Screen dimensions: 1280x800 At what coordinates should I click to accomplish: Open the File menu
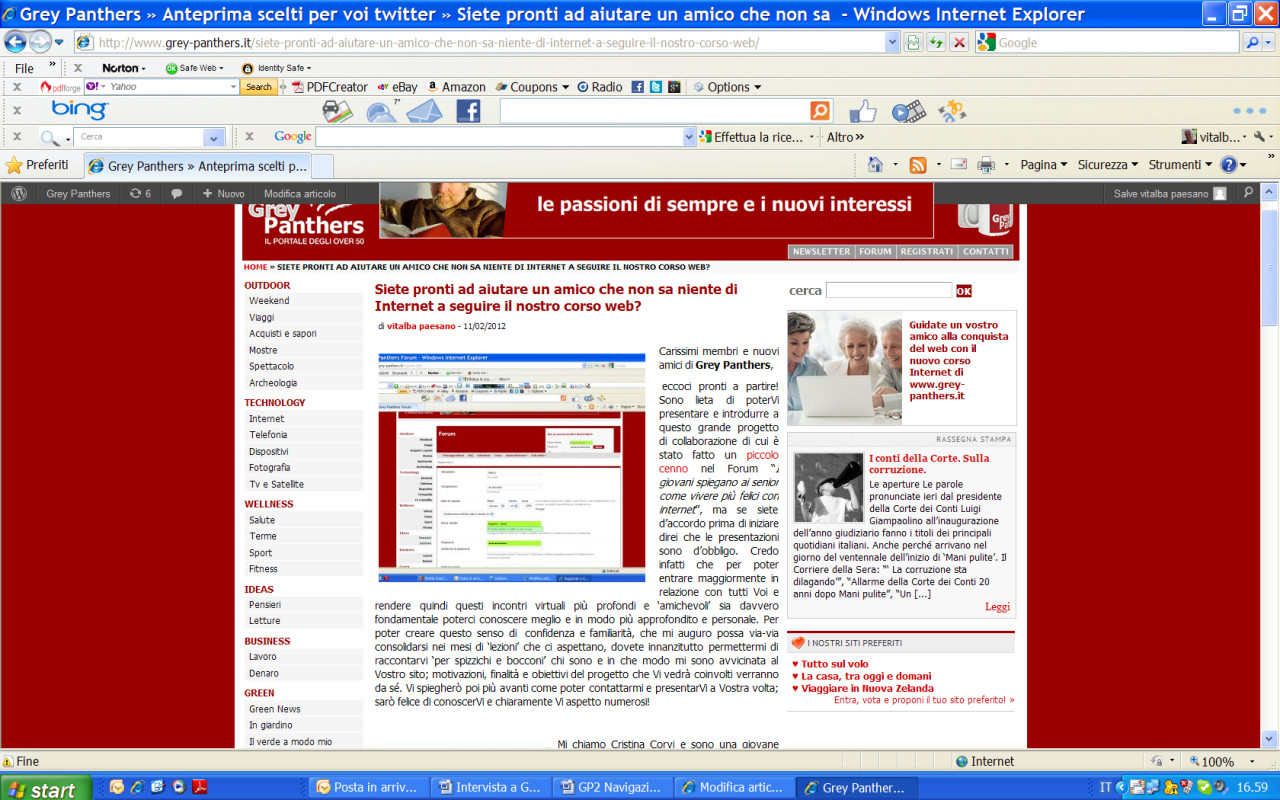(x=24, y=68)
